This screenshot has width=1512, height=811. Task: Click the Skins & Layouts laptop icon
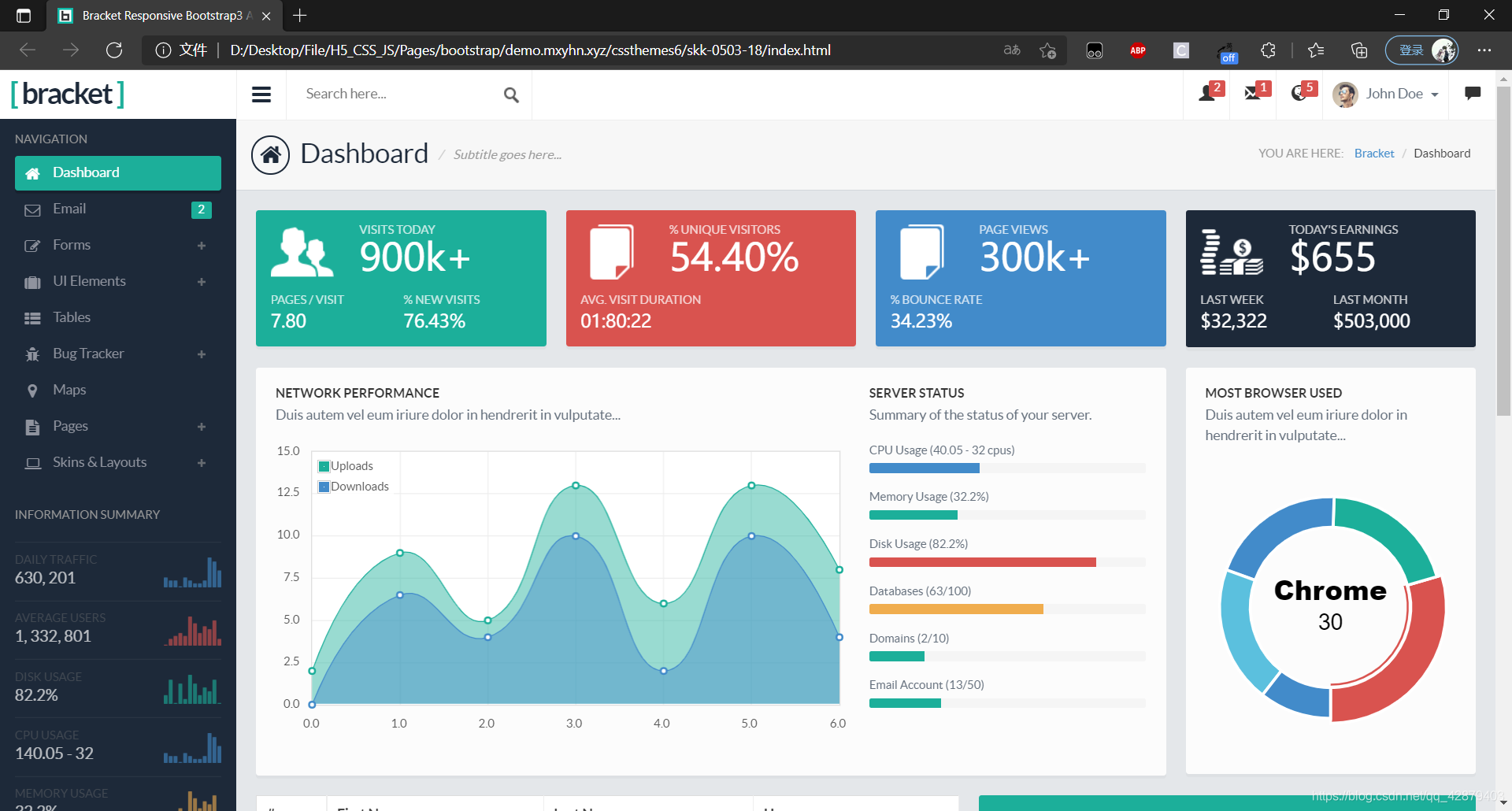click(32, 463)
